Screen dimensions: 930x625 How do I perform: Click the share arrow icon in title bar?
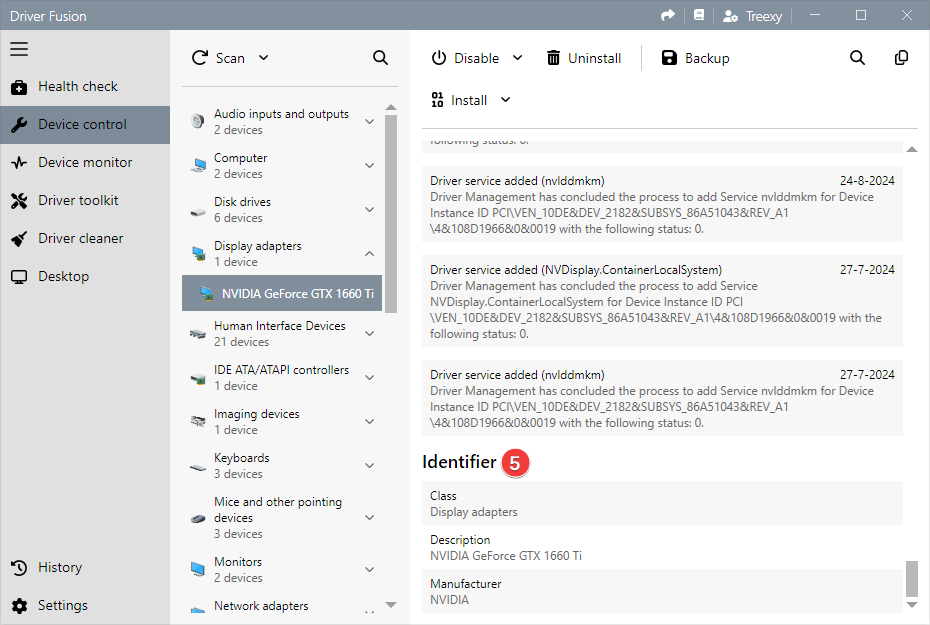tap(668, 15)
